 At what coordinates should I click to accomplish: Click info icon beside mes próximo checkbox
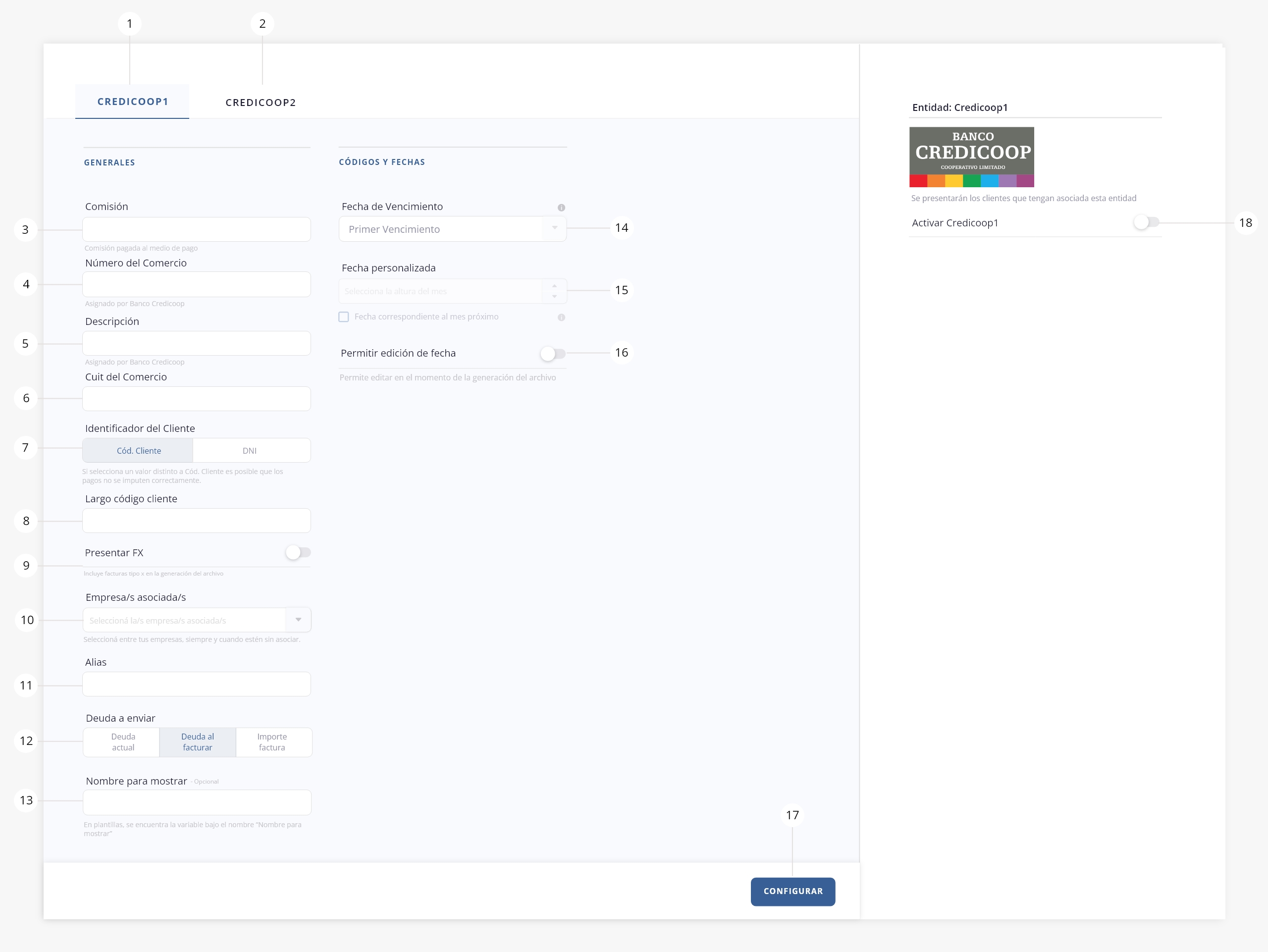561,317
